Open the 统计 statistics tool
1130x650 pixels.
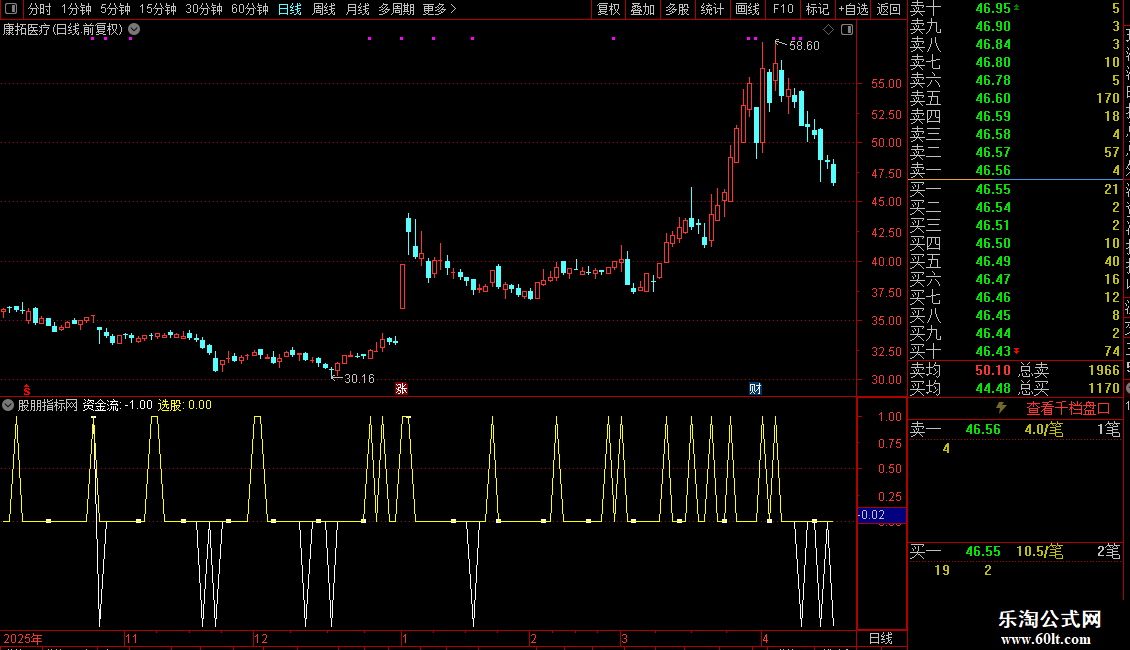tap(712, 9)
